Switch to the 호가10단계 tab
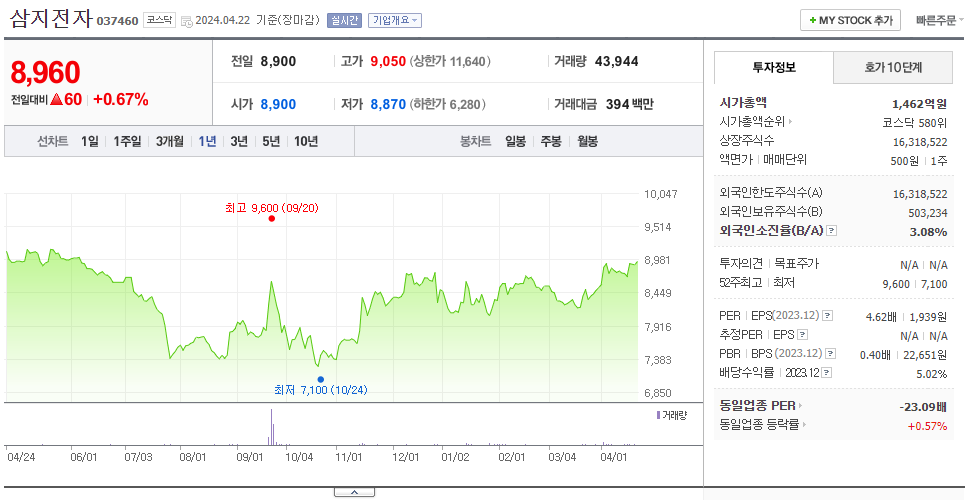This screenshot has width=968, height=500. click(x=893, y=67)
